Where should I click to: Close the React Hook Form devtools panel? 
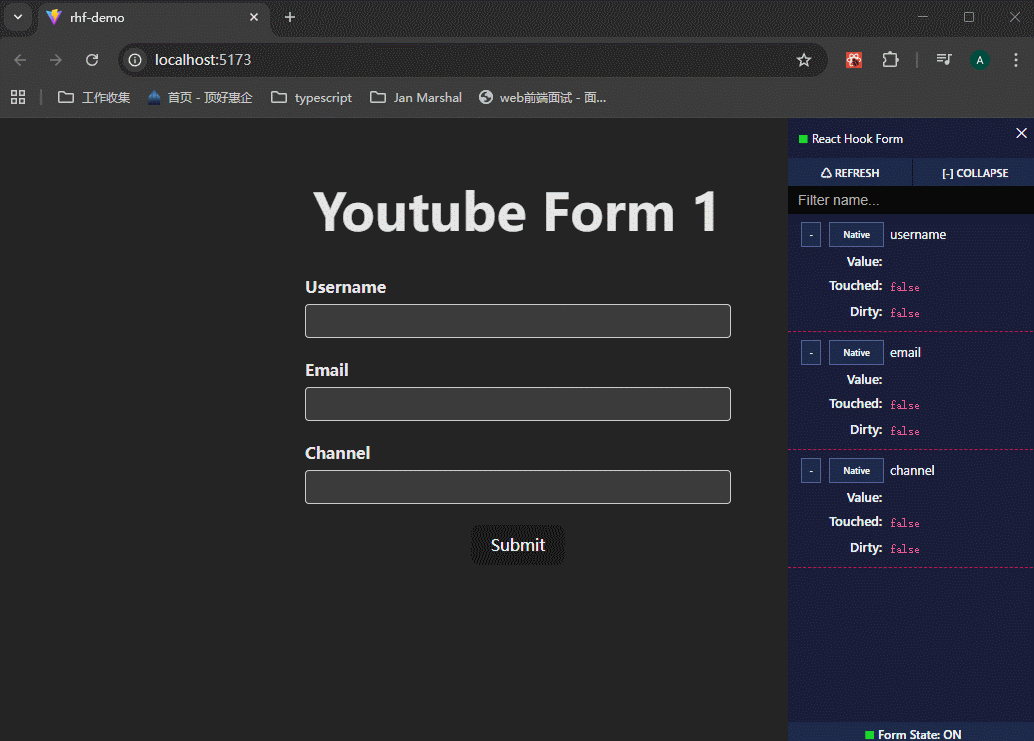coord(1021,134)
